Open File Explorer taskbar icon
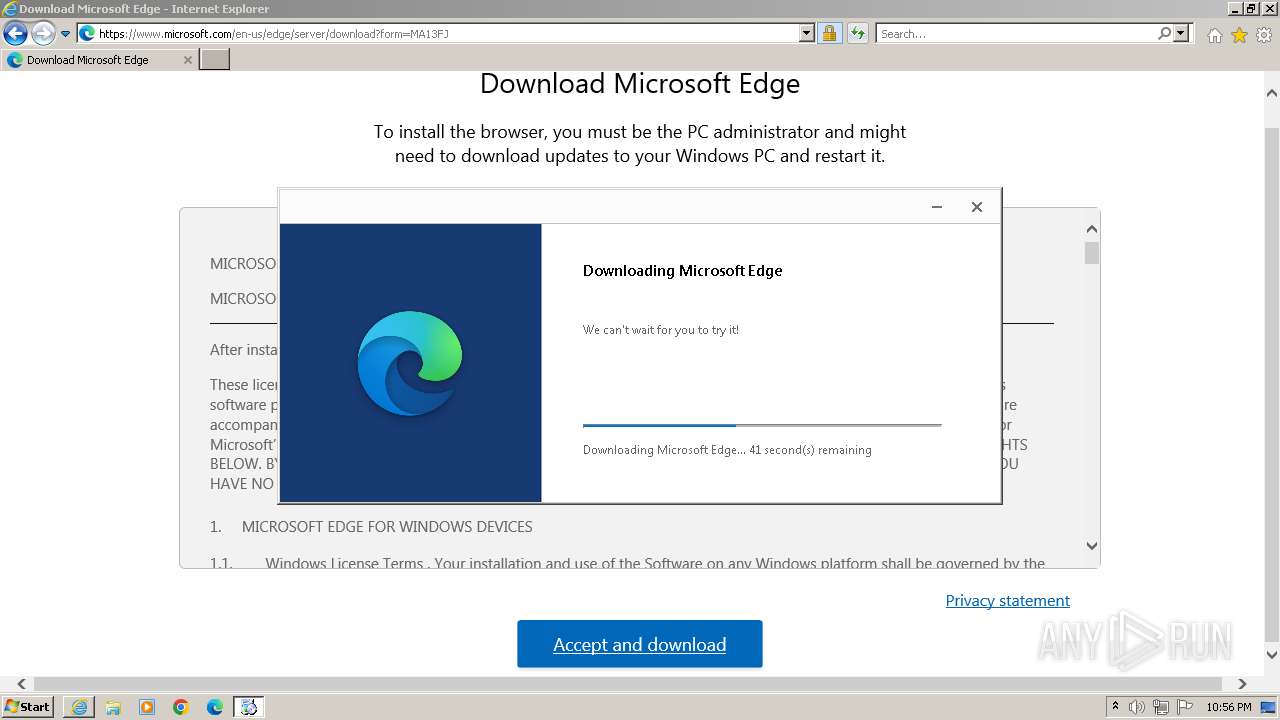Screen dimensions: 1280x720 (x=113, y=707)
